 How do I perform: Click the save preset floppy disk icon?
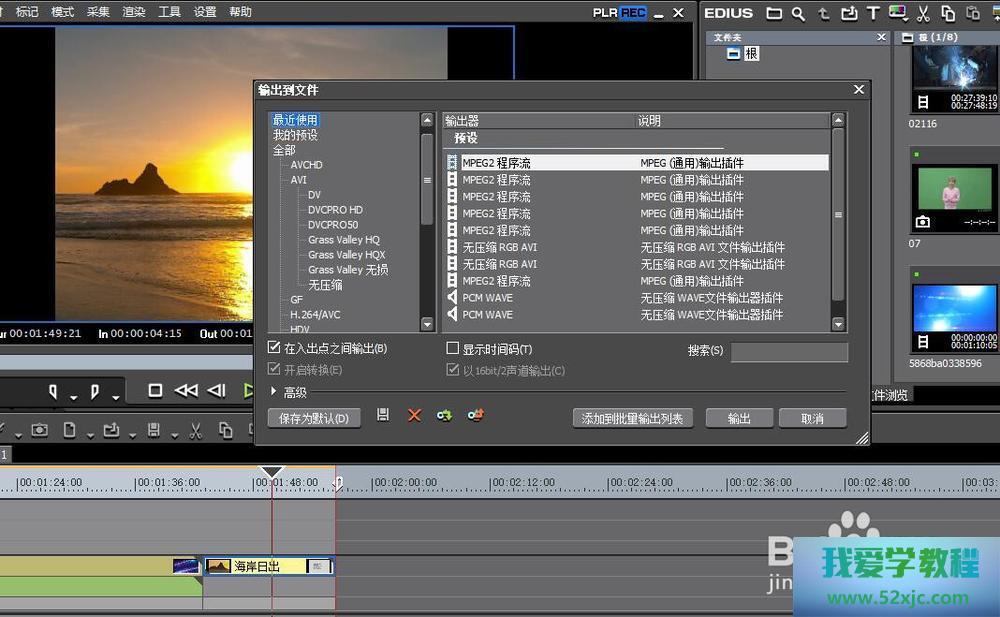pyautogui.click(x=383, y=415)
